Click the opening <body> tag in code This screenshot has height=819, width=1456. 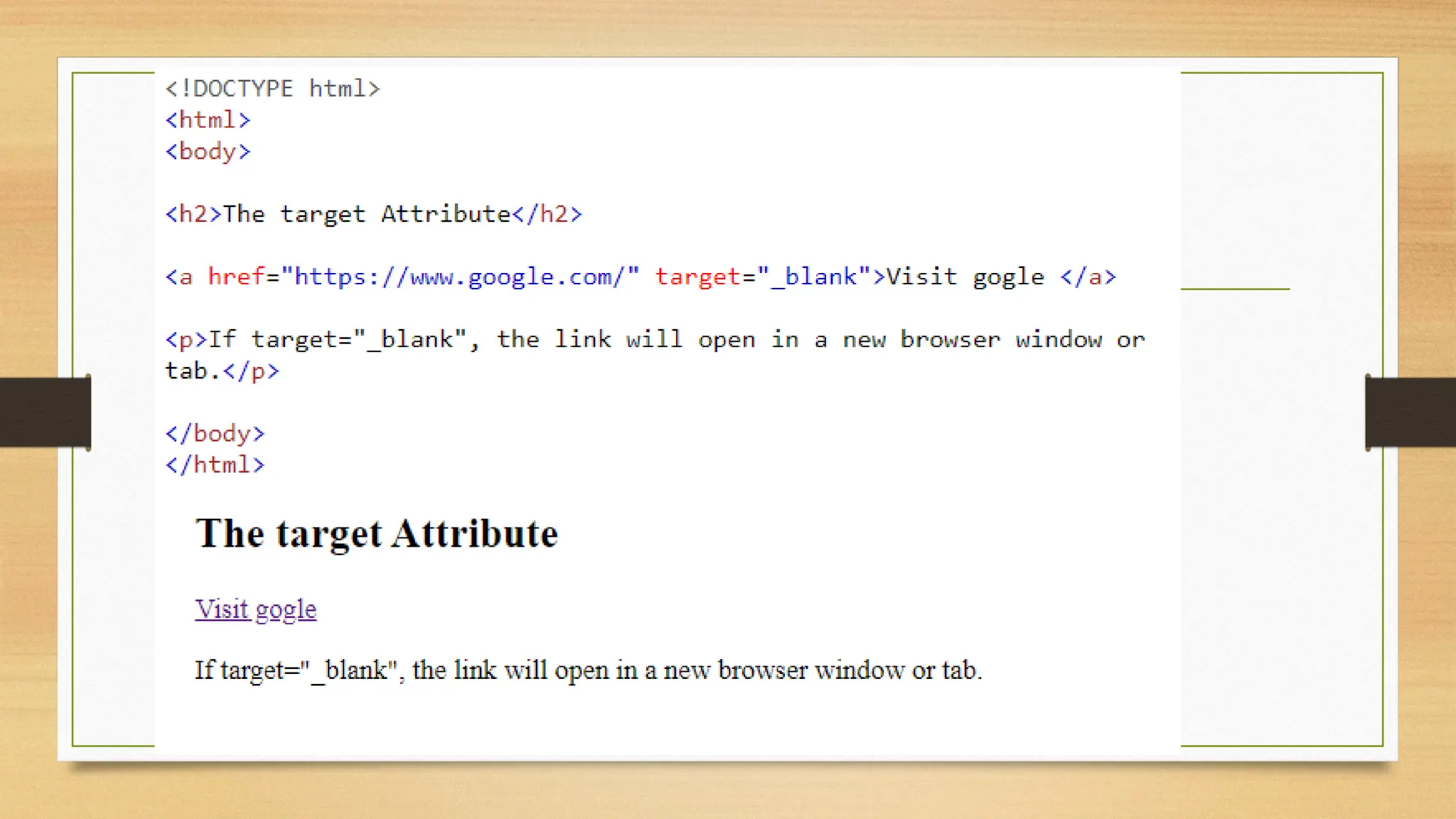click(208, 151)
